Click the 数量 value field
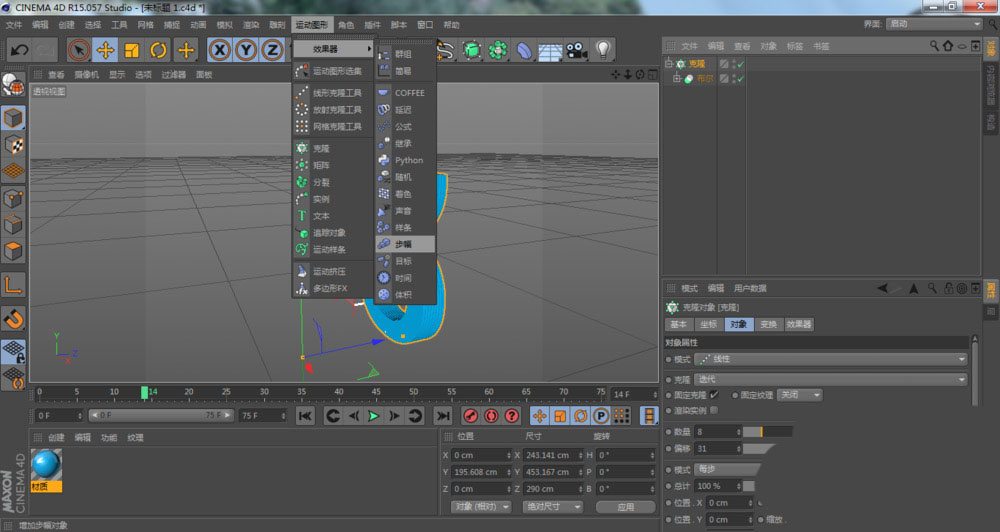Viewport: 1000px width, 532px height. pyautogui.click(x=717, y=432)
